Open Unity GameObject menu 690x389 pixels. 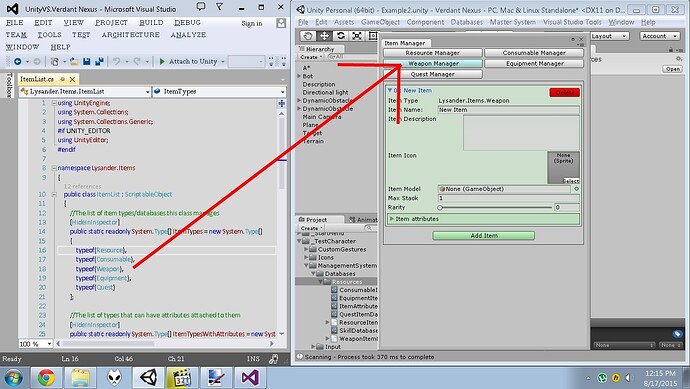[380, 22]
